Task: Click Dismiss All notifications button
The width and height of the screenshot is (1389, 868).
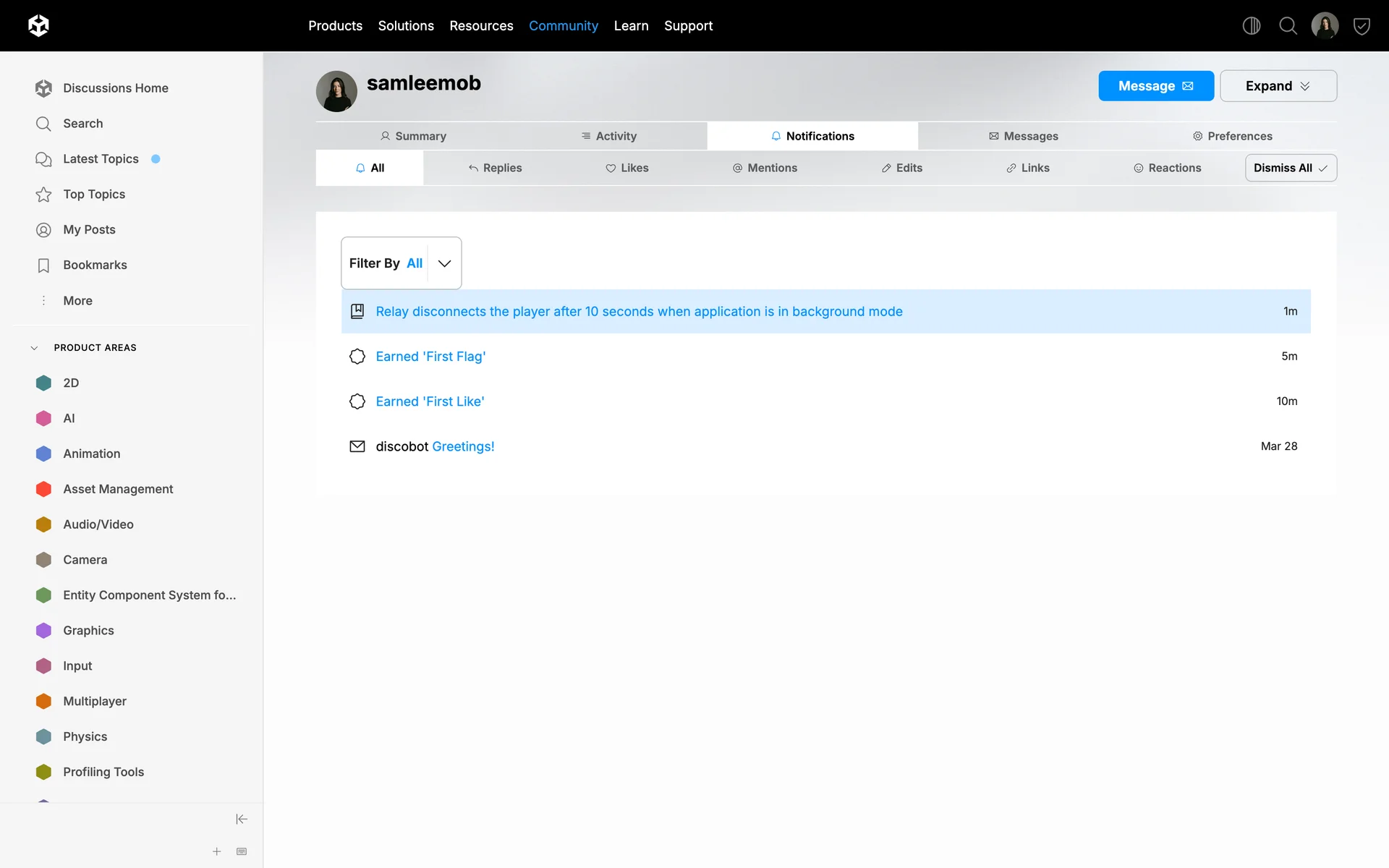Action: (1290, 168)
